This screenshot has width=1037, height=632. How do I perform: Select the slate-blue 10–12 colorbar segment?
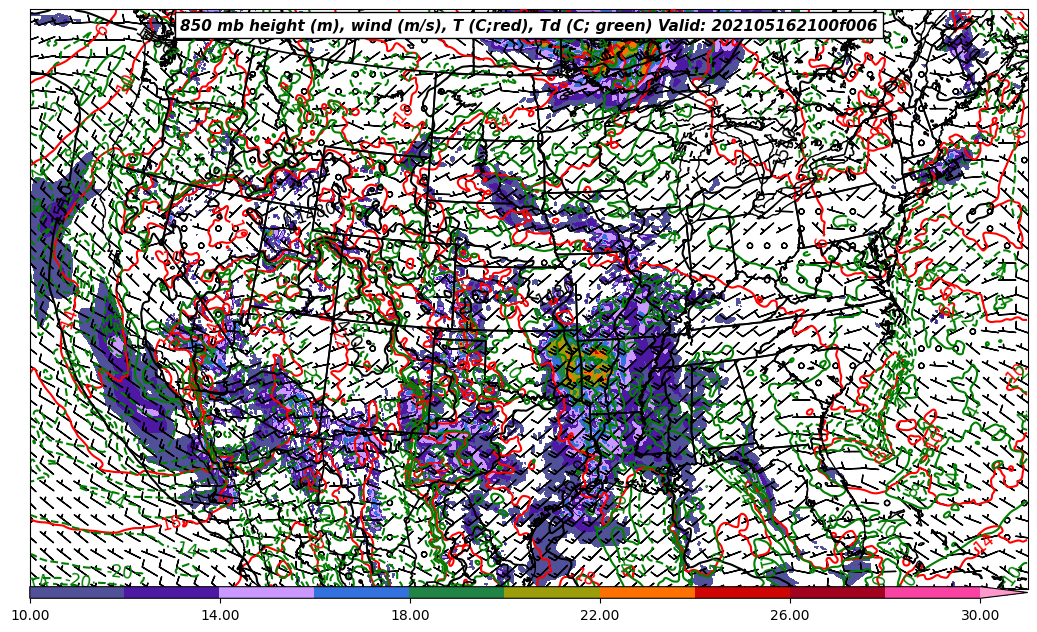77,592
